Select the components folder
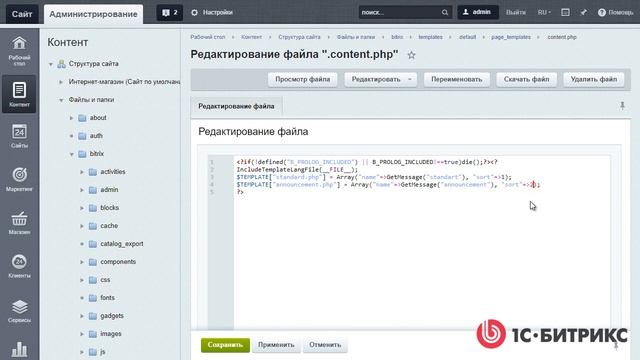Image resolution: width=640 pixels, height=360 pixels. click(118, 262)
